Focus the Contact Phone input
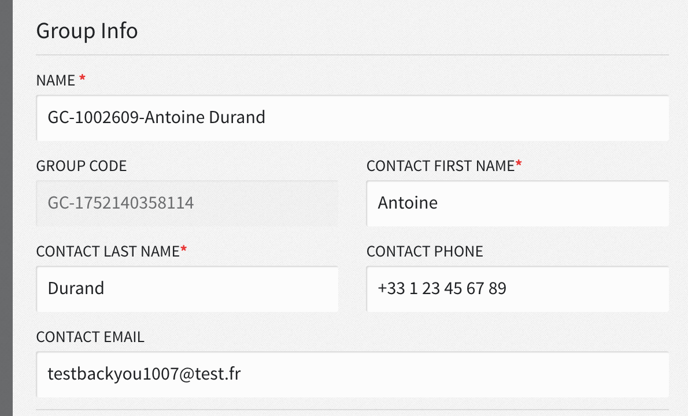This screenshot has width=688, height=416. point(518,289)
